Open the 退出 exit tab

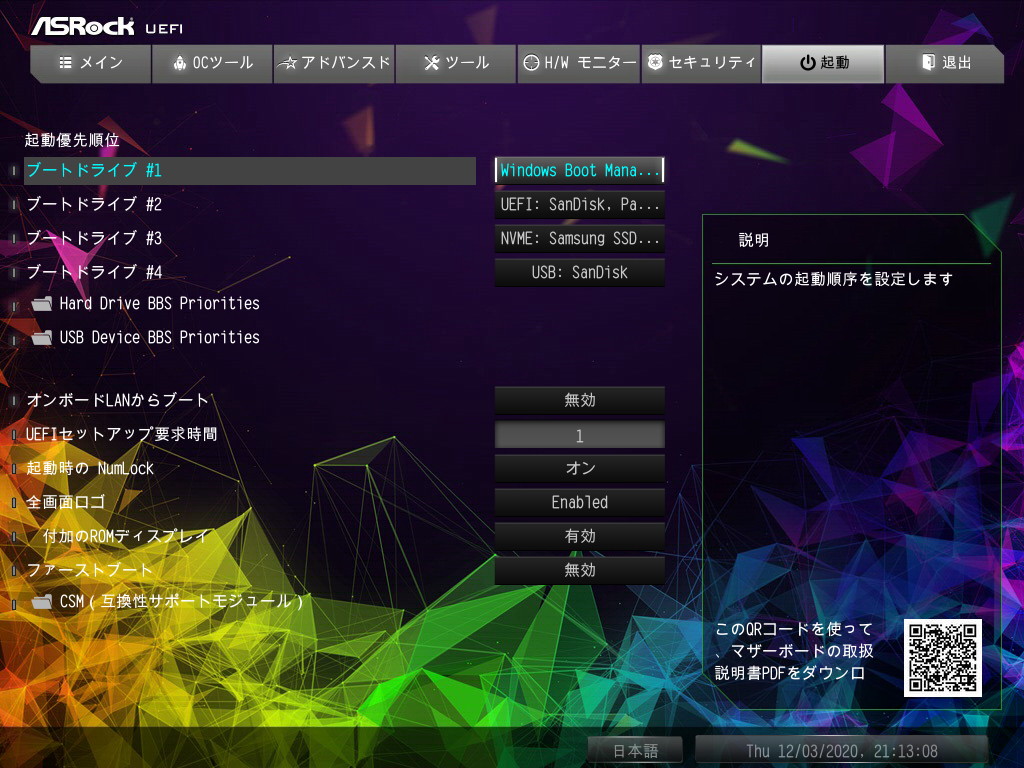(945, 63)
